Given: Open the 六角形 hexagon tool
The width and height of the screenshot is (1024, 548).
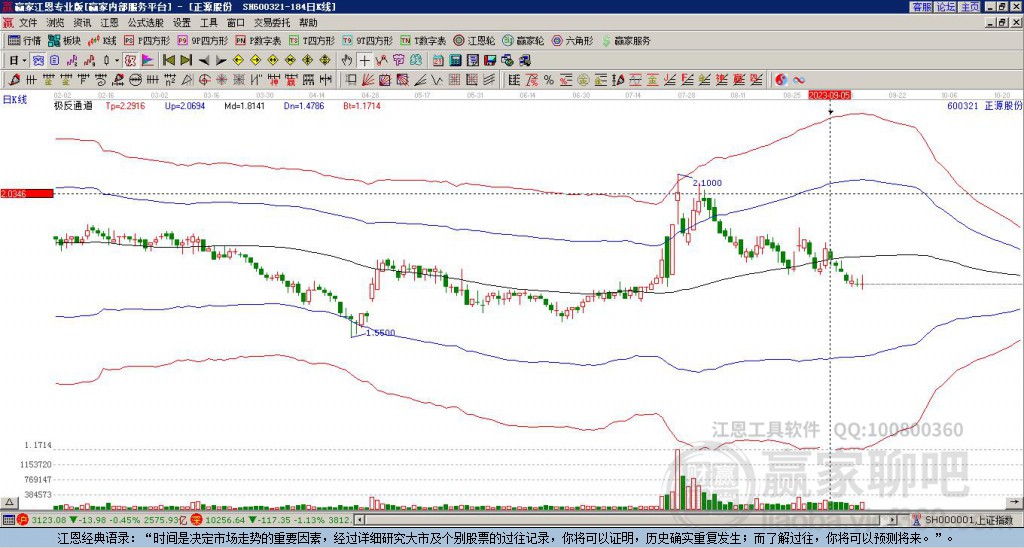Looking at the screenshot, I should [x=573, y=40].
